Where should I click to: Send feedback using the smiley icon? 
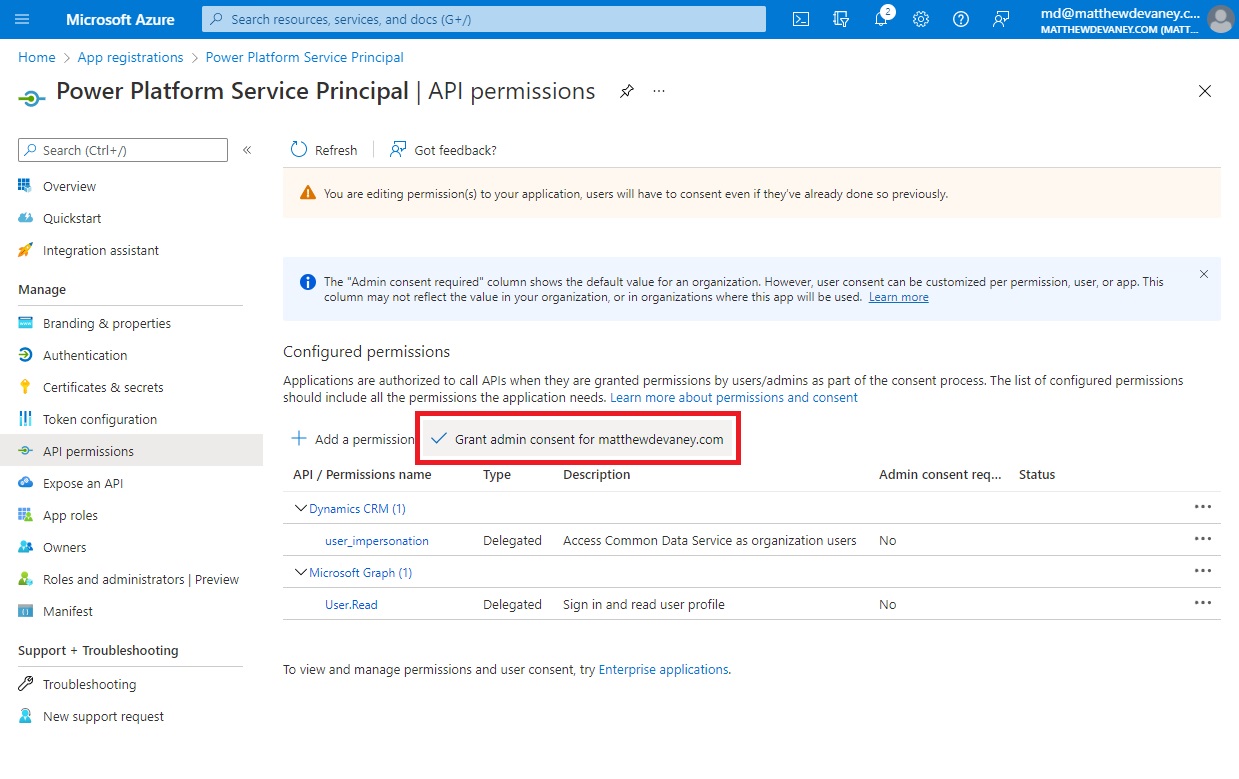pyautogui.click(x=1001, y=19)
